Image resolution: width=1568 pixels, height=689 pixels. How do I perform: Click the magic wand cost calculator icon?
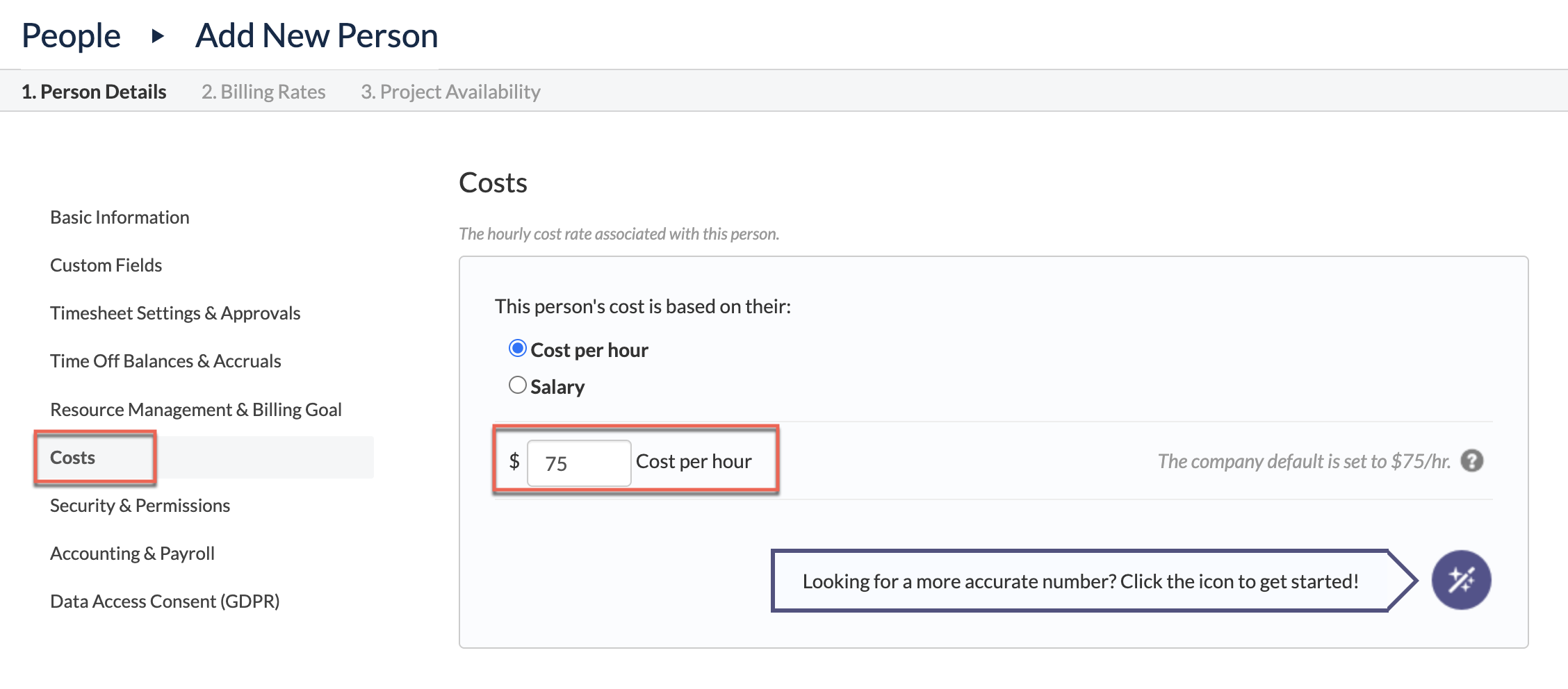(1461, 580)
